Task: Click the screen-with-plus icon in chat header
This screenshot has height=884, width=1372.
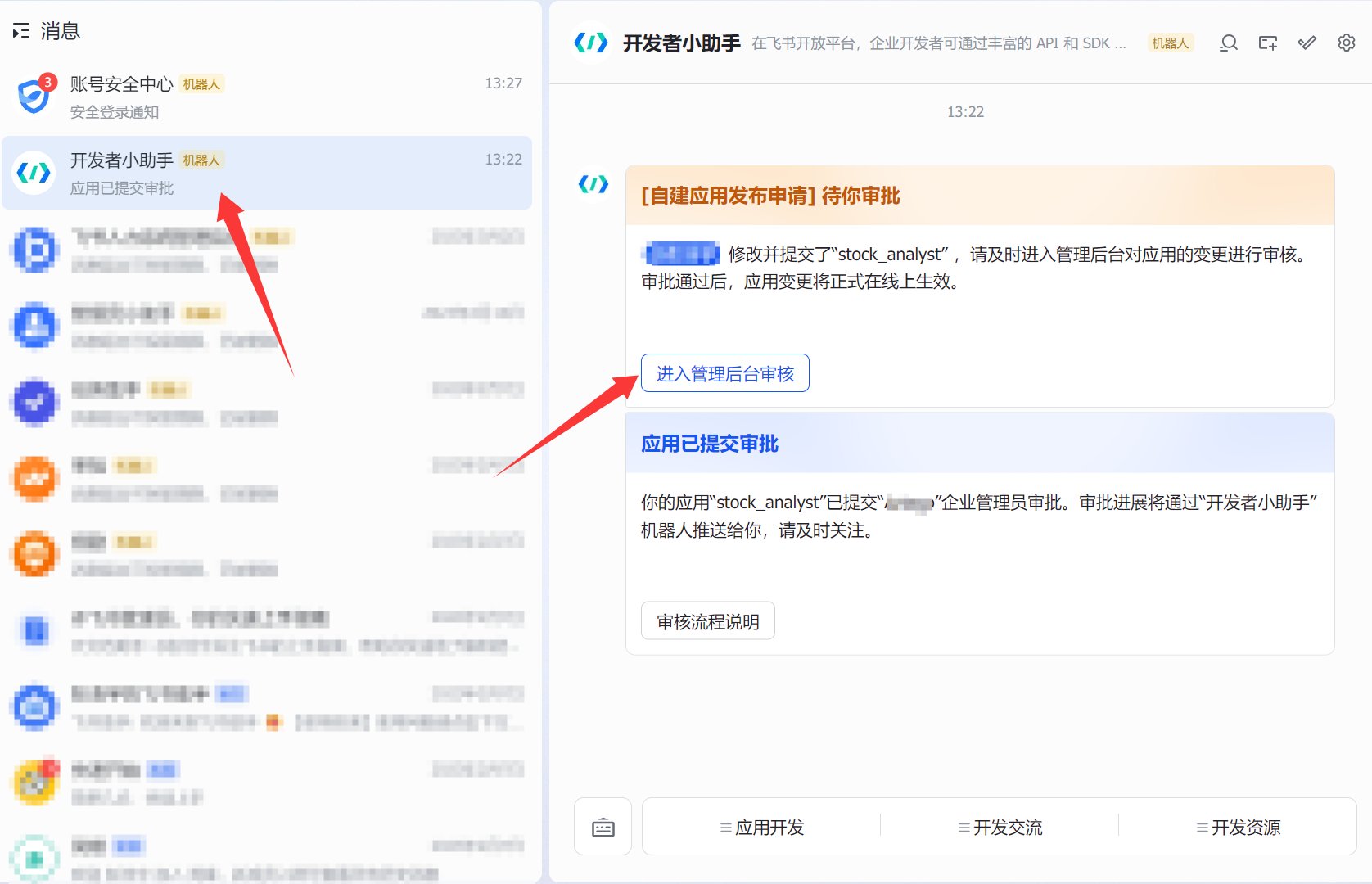Action: [1267, 43]
